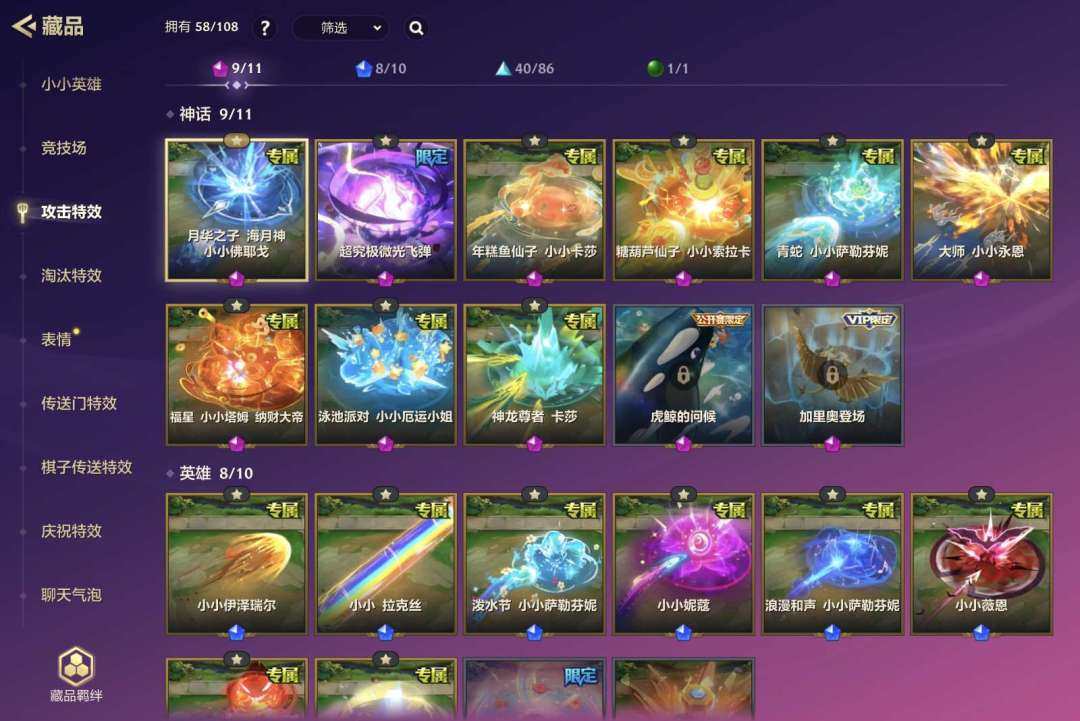The height and width of the screenshot is (721, 1080).
Task: Select the 大师 小小永恩 attack effect
Action: pyautogui.click(x=982, y=210)
